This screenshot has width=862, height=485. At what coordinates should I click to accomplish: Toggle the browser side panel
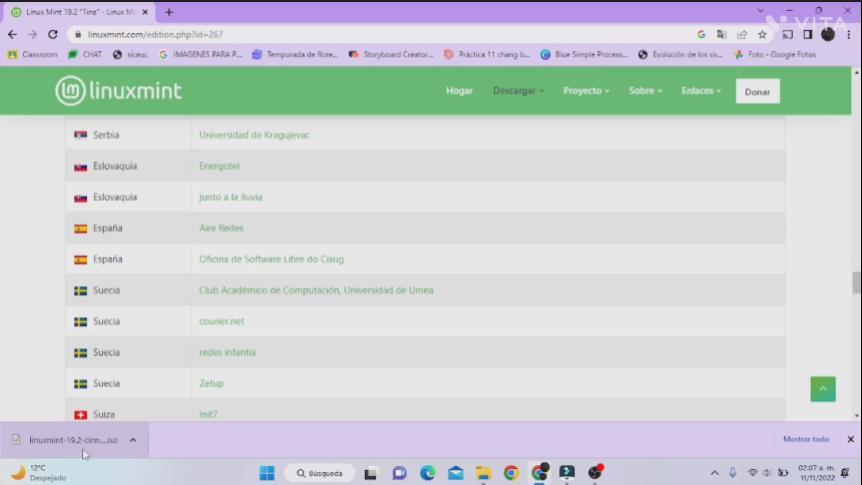coord(808,34)
